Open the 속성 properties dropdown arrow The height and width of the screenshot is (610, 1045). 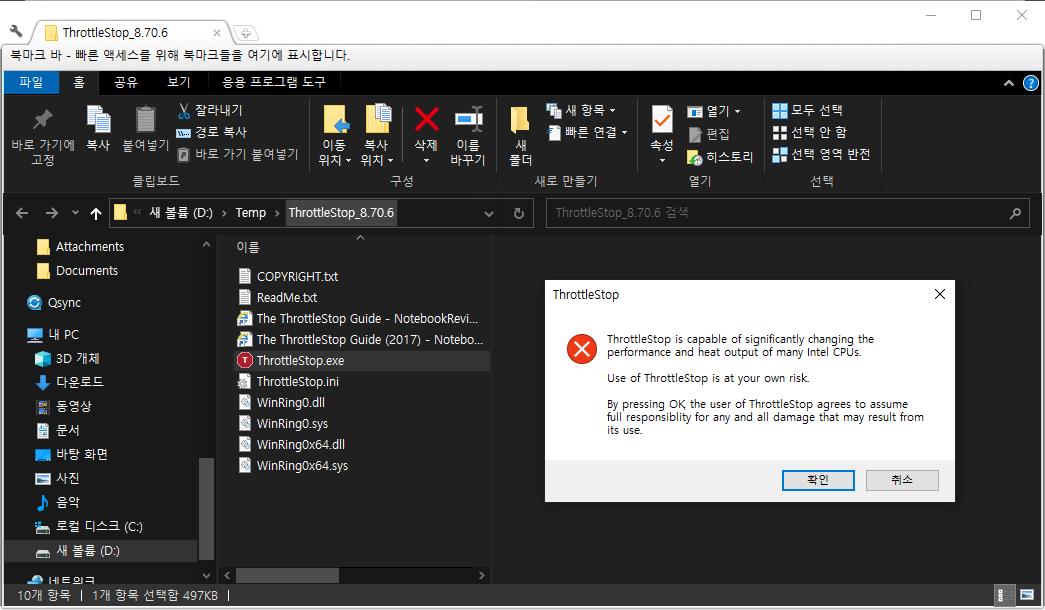[x=662, y=161]
